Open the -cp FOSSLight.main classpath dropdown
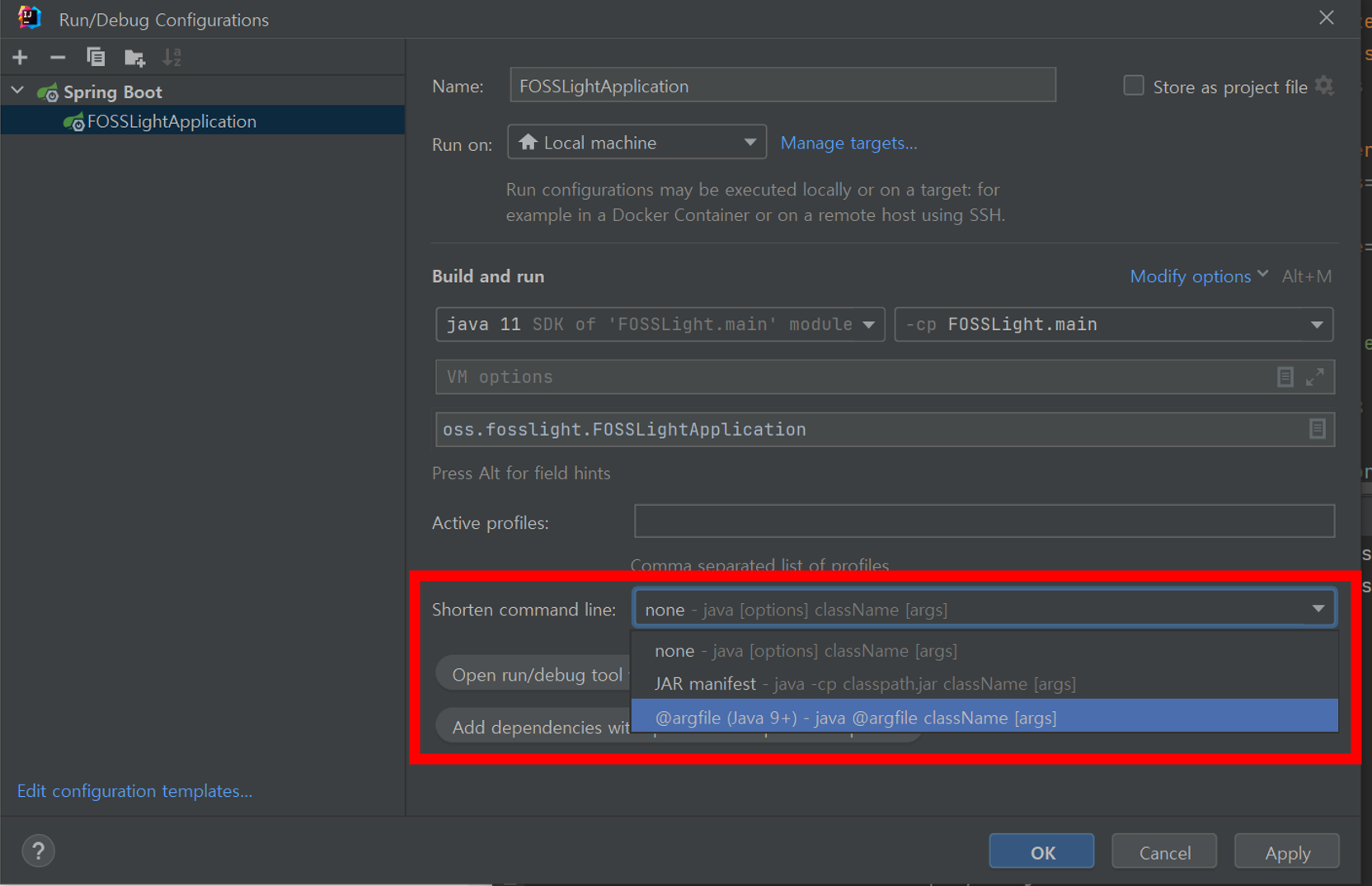 coord(1113,324)
